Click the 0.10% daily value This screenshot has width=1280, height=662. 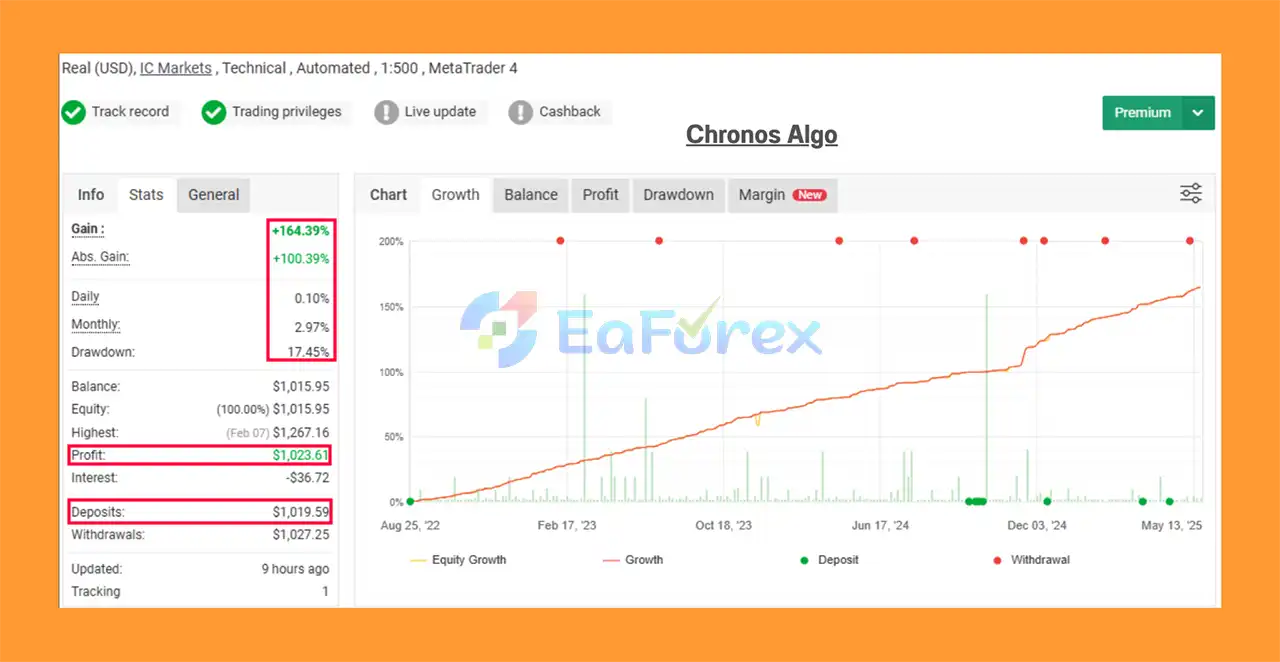click(311, 298)
